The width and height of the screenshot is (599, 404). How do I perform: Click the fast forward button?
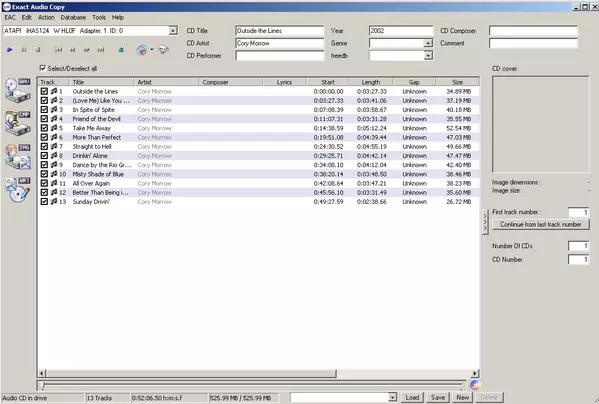click(87, 50)
